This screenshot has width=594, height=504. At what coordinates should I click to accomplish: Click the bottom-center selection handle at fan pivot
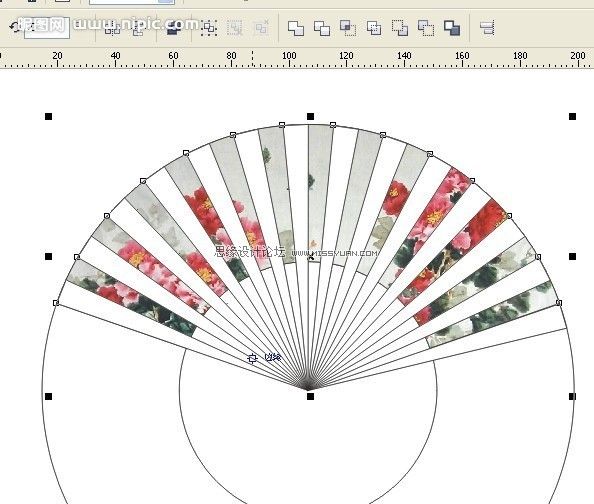pyautogui.click(x=310, y=396)
